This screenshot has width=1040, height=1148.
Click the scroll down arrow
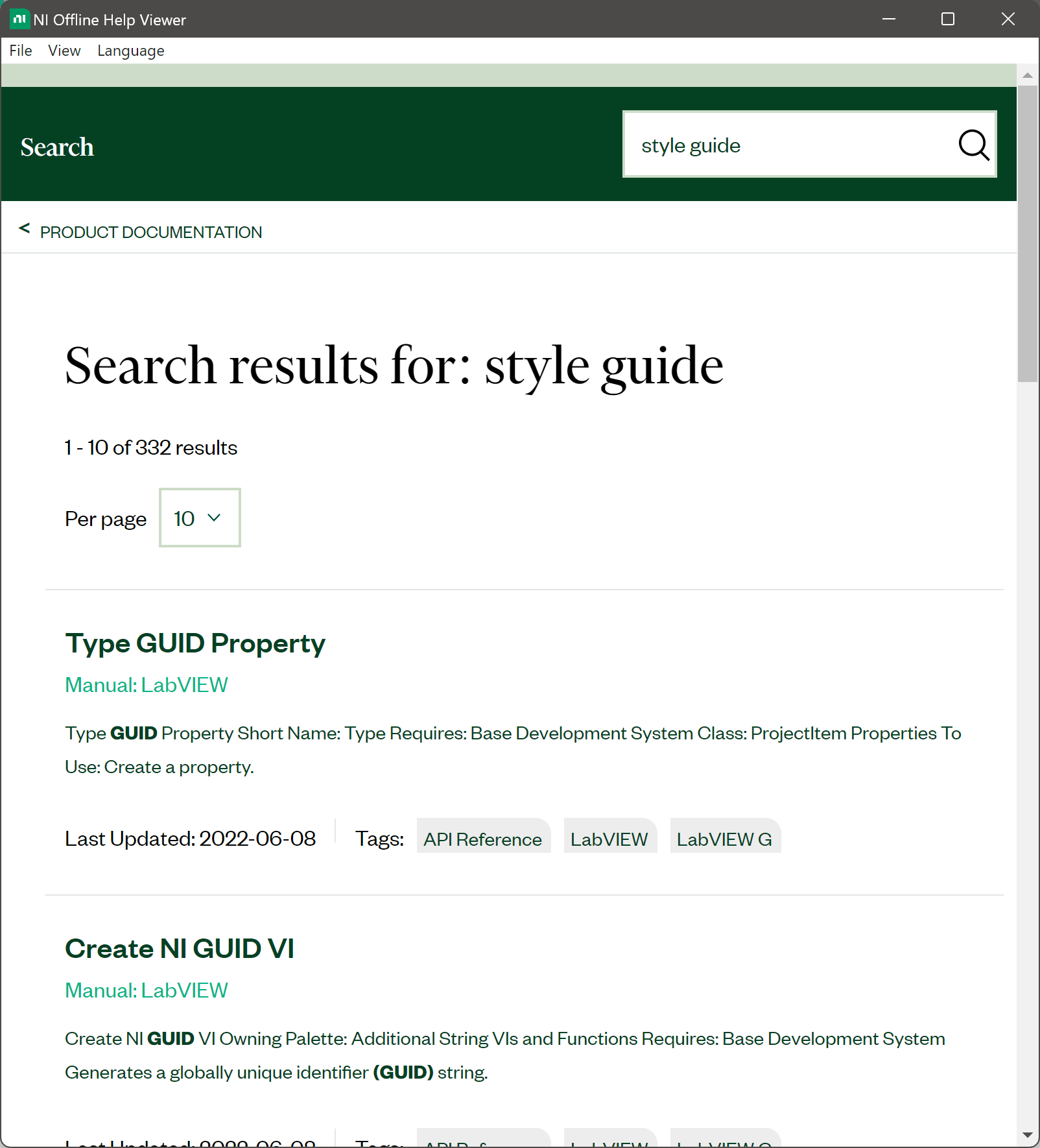pyautogui.click(x=1028, y=1134)
